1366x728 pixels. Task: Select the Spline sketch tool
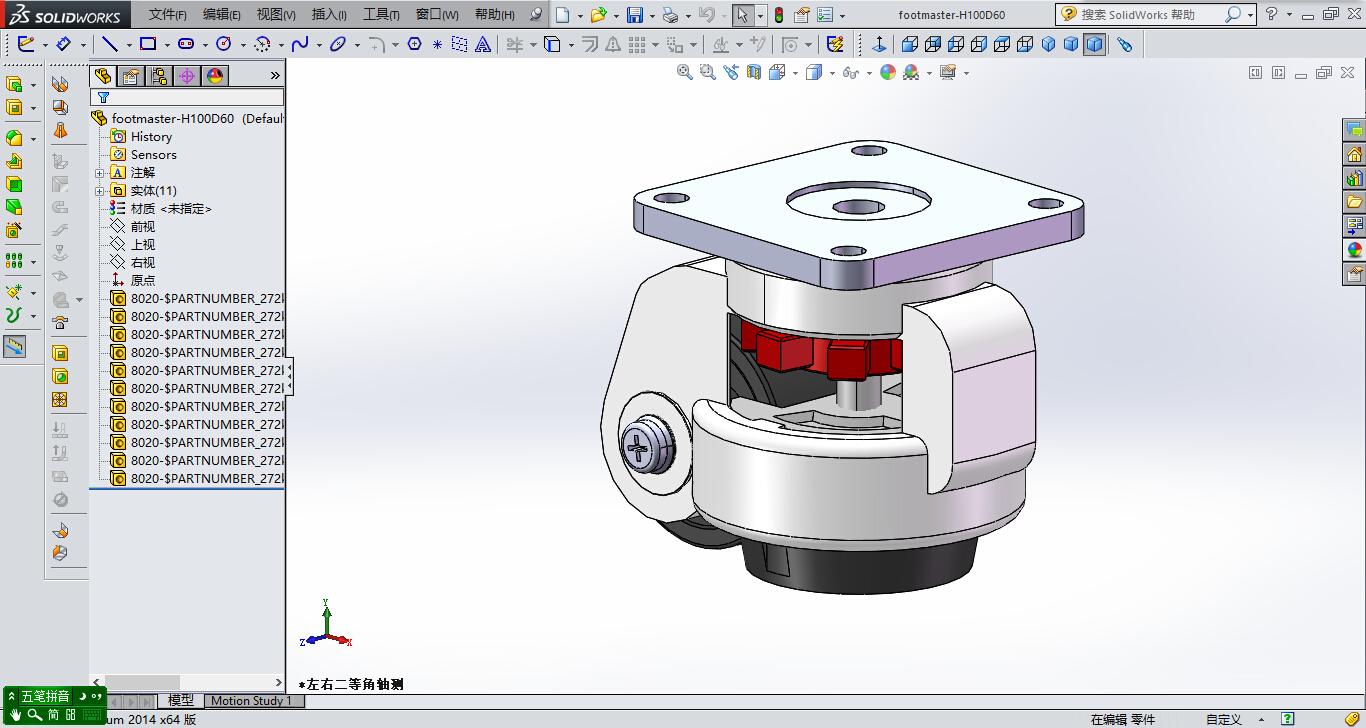coord(300,44)
